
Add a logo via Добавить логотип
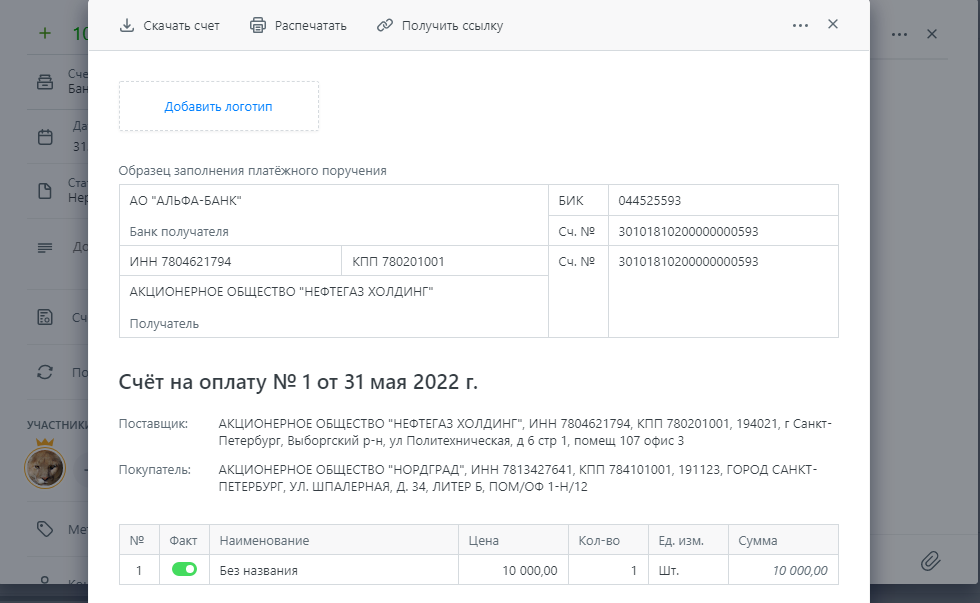coord(218,106)
